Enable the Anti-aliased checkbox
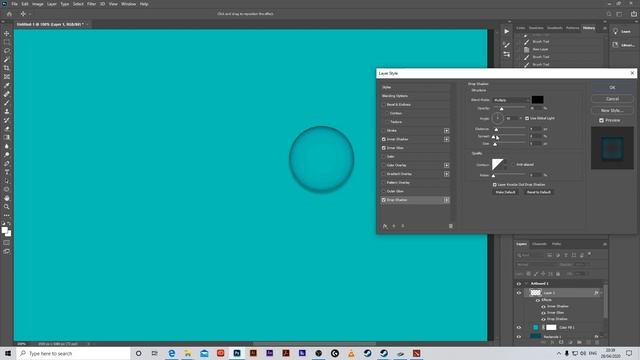 click(513, 164)
